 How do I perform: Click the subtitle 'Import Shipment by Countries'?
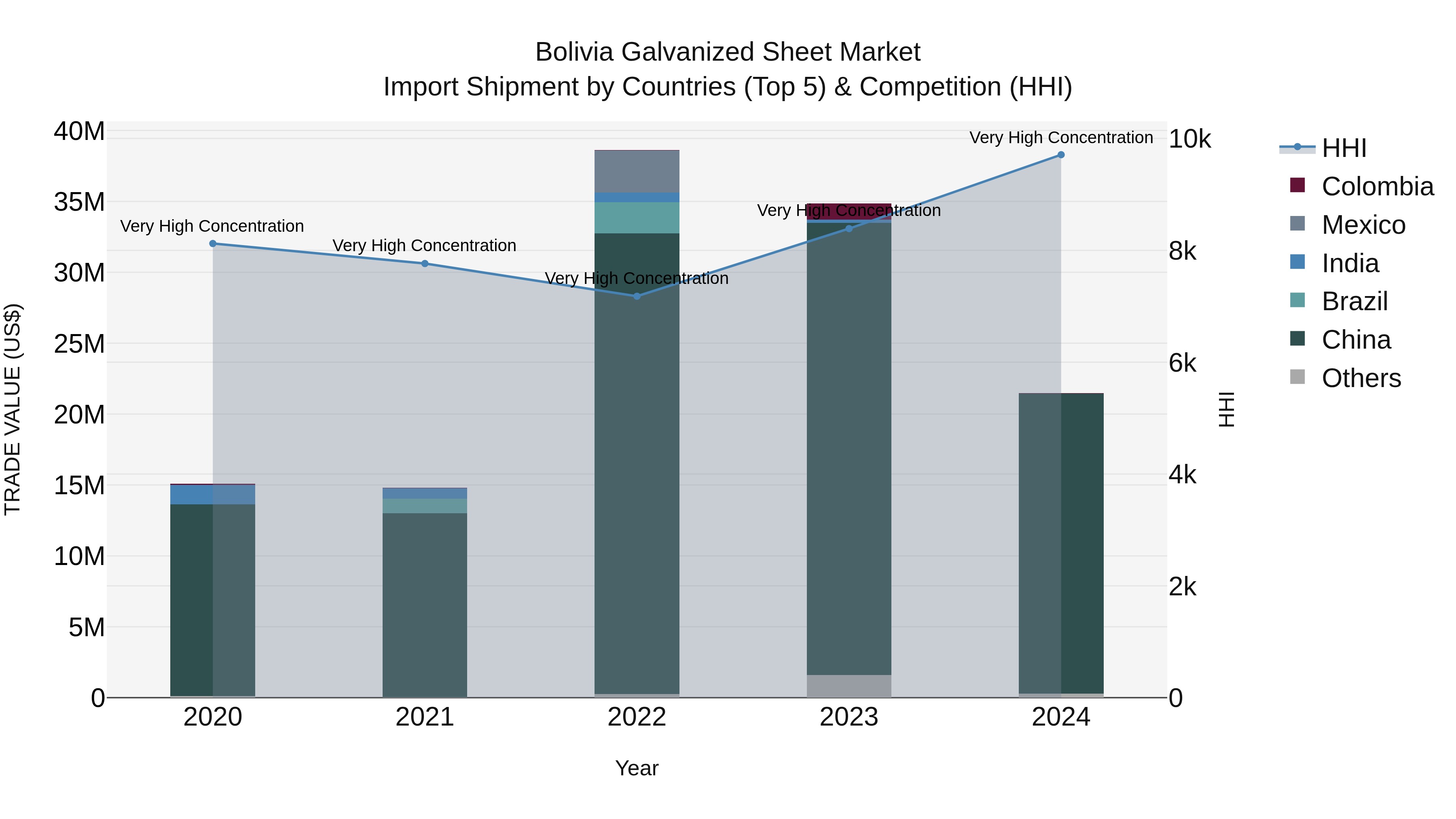560,87
